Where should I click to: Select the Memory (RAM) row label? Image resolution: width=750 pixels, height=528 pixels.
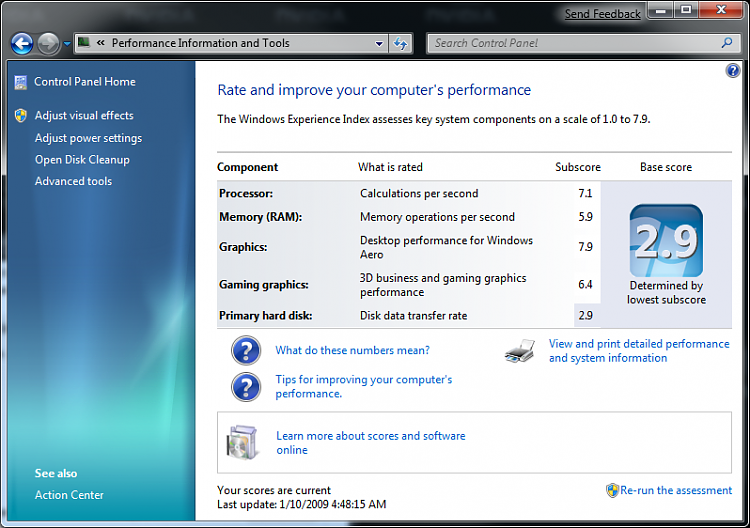tap(261, 217)
